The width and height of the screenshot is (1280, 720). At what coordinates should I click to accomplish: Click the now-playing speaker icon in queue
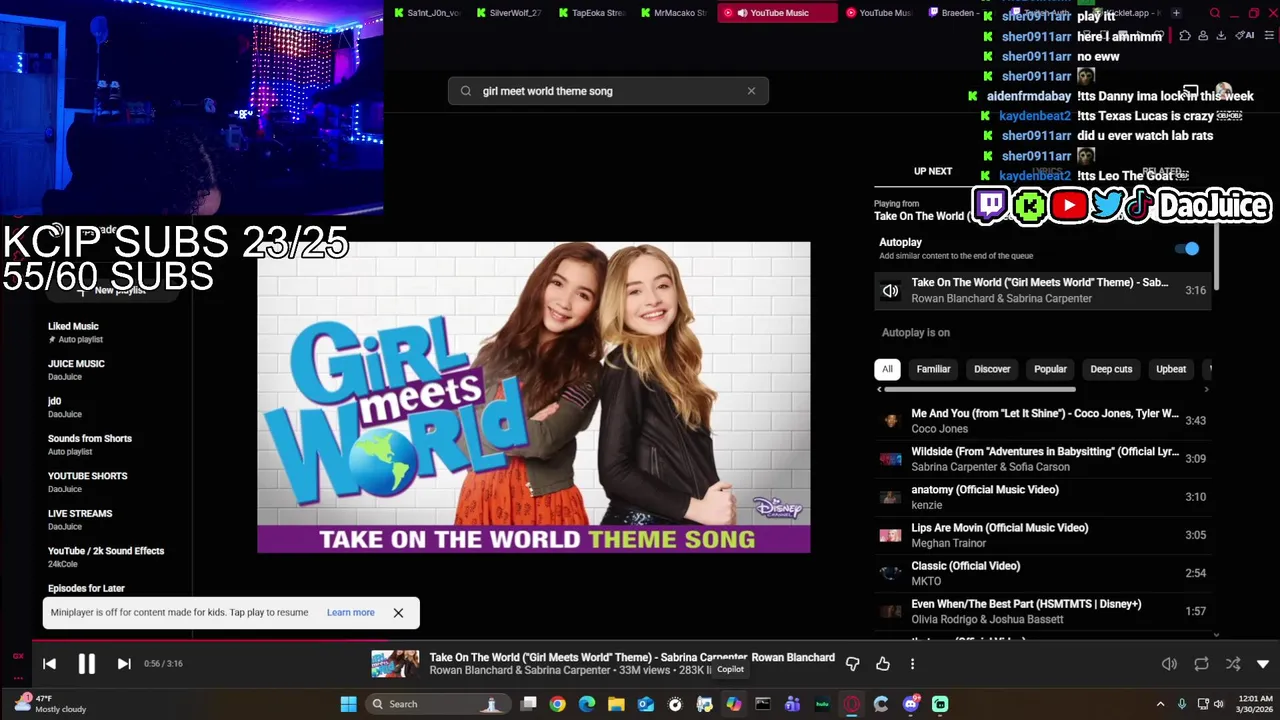click(x=890, y=291)
